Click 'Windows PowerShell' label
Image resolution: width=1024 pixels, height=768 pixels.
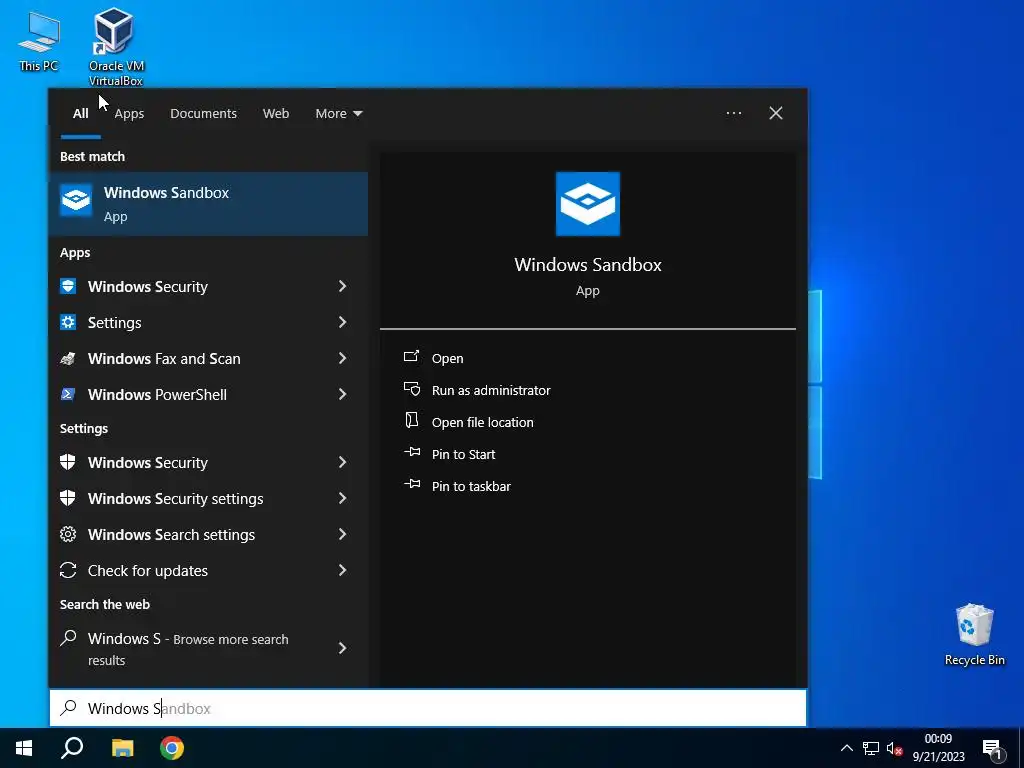(157, 394)
